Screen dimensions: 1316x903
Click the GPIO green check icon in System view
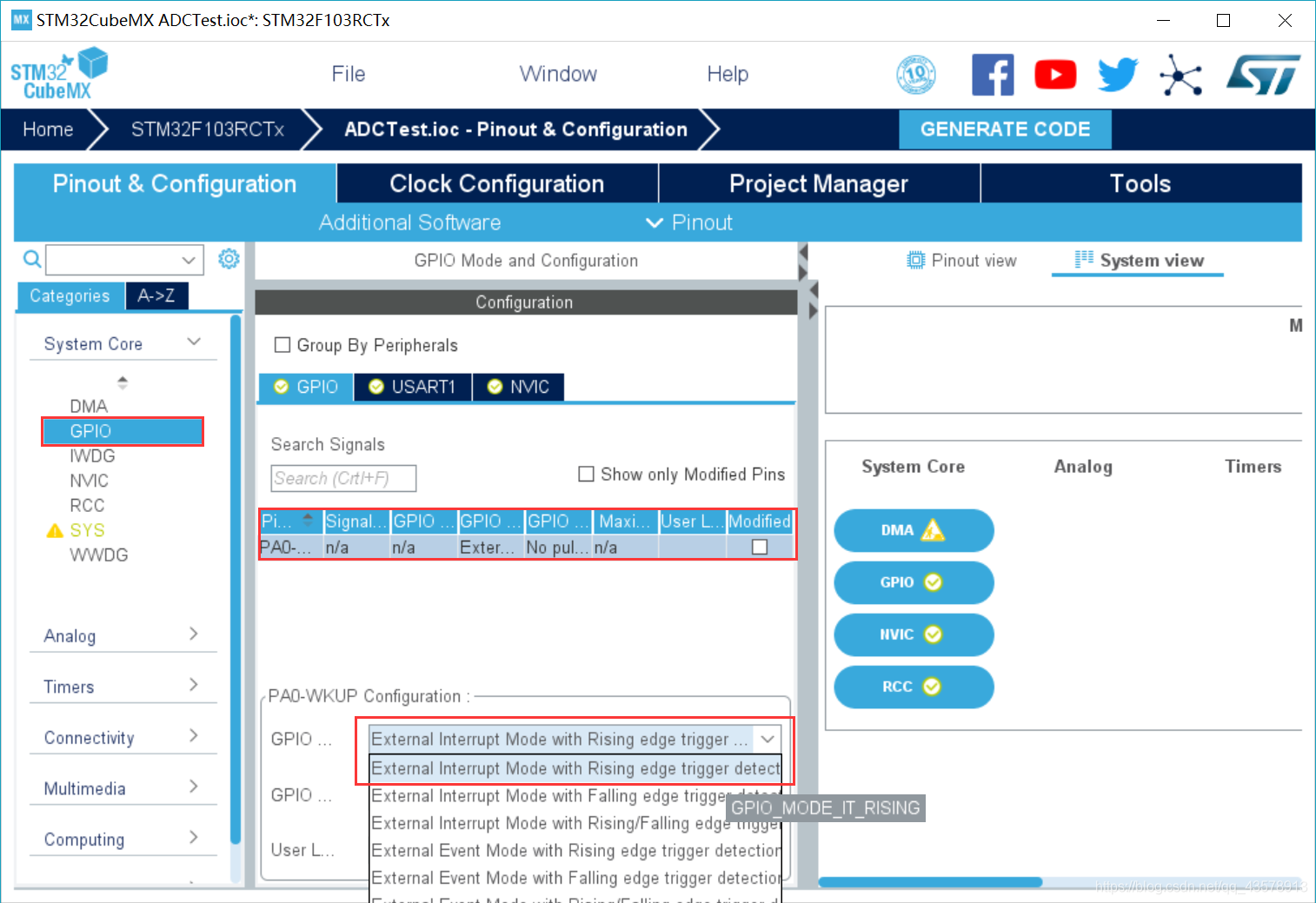pos(933,582)
